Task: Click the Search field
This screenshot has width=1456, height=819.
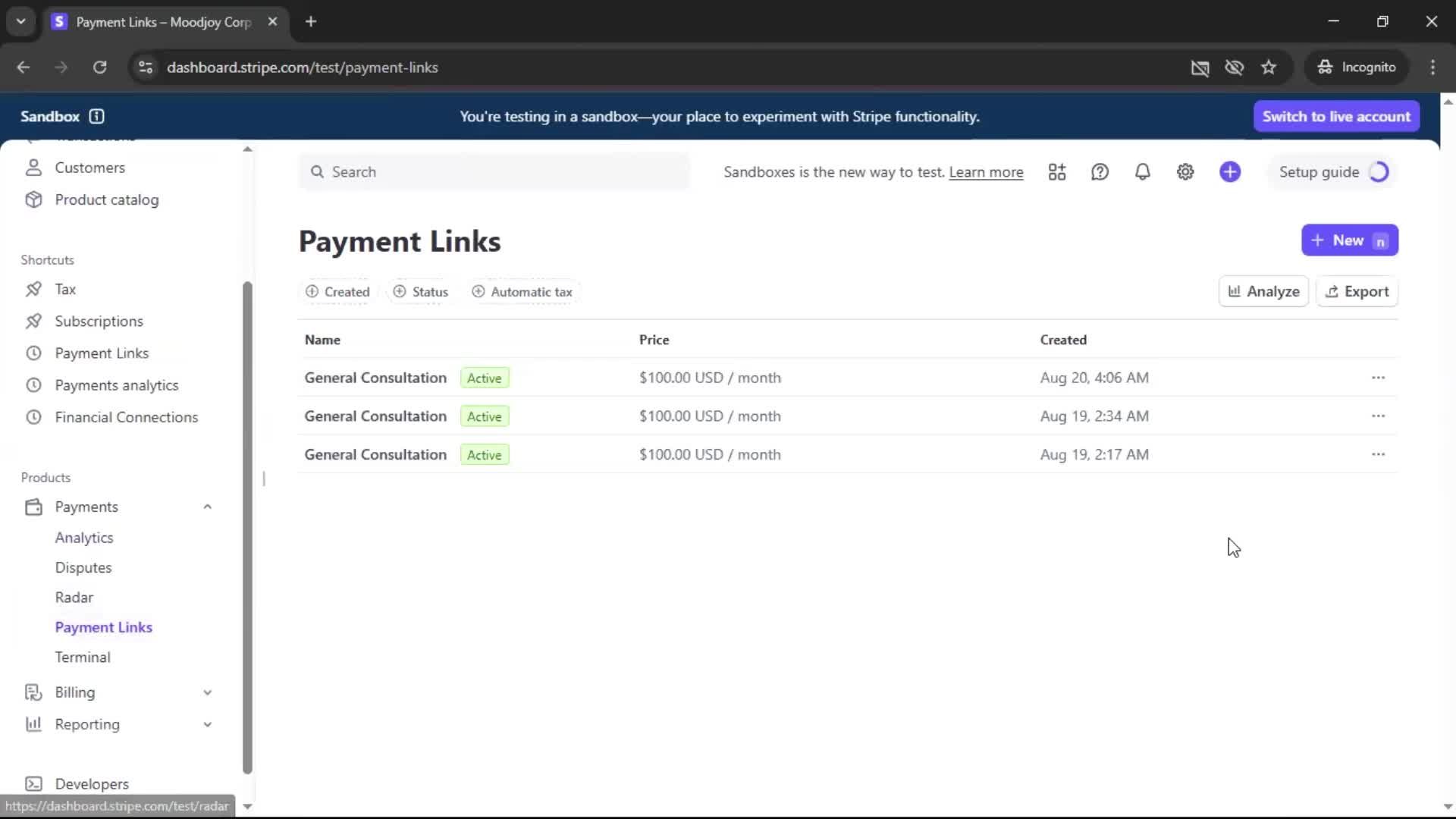Action: click(x=493, y=172)
